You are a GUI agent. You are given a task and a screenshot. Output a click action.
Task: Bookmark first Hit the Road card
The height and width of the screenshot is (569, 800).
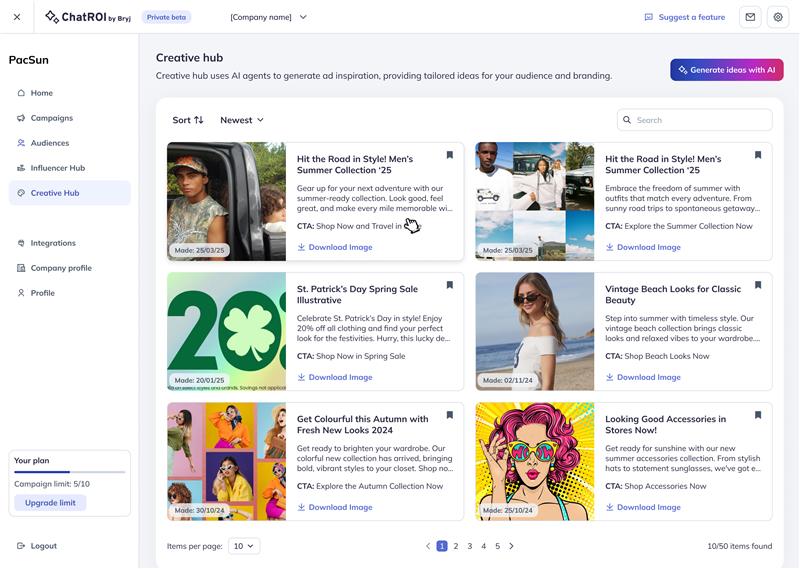click(449, 155)
